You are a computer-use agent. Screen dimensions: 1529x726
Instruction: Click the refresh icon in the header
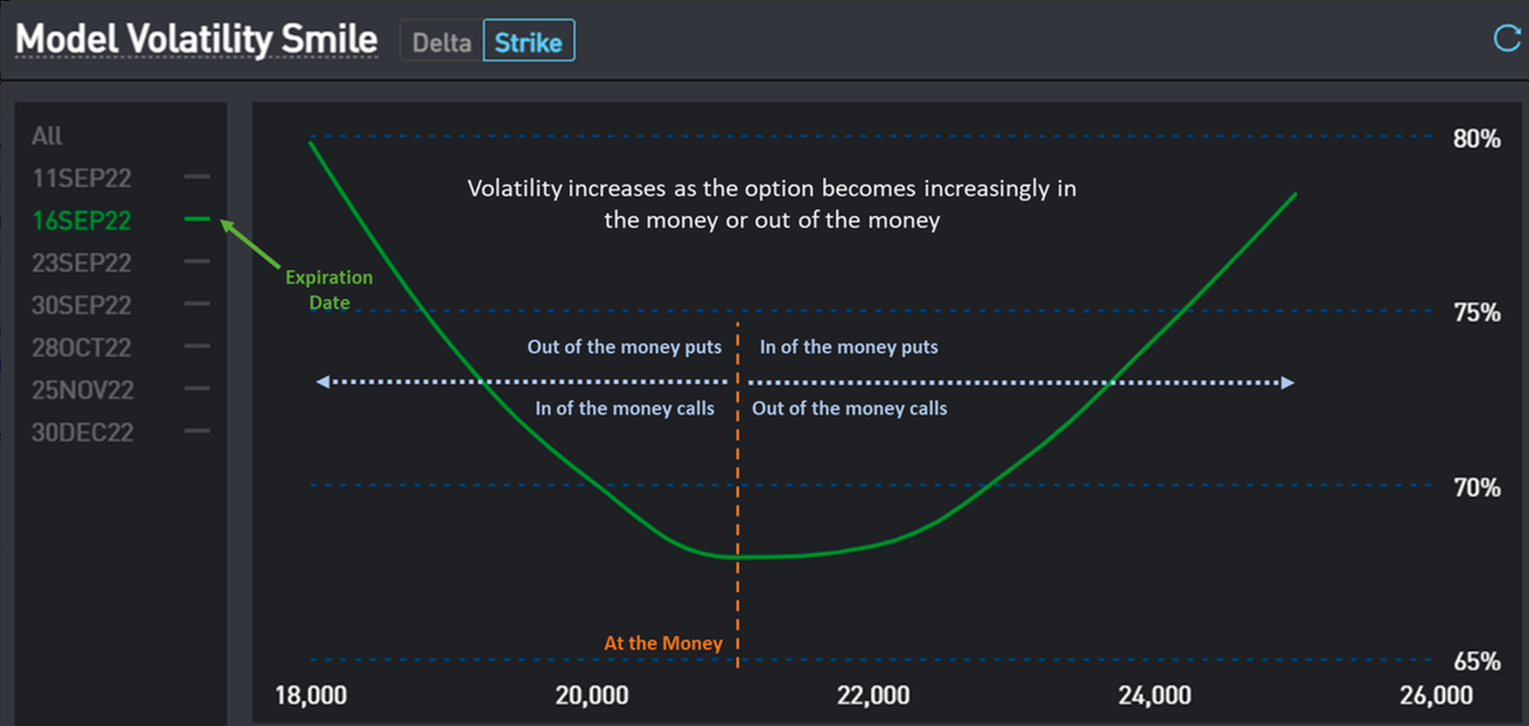click(x=1506, y=39)
